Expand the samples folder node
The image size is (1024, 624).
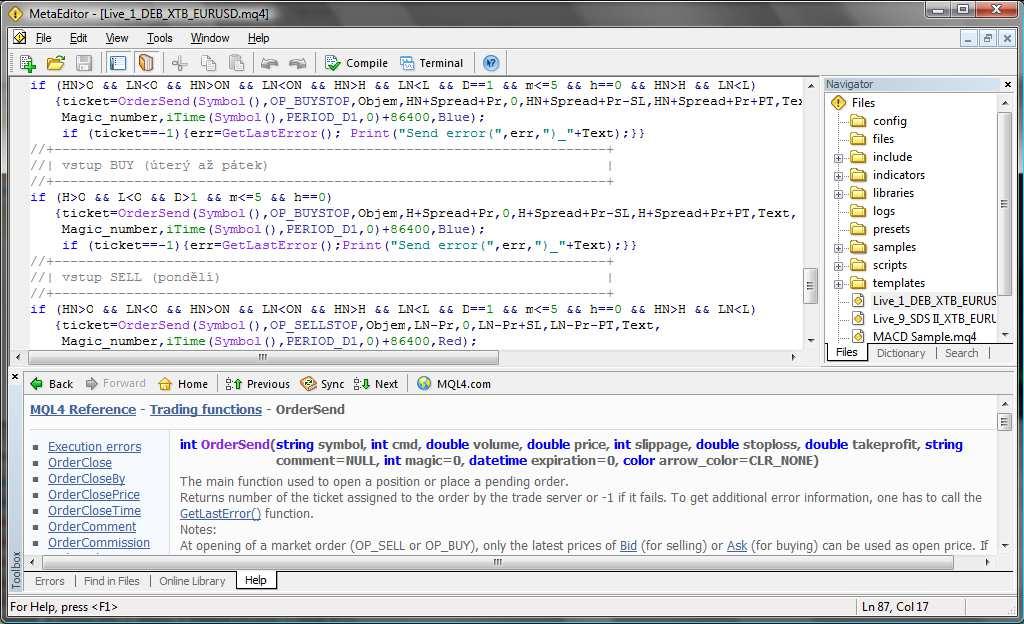839,248
